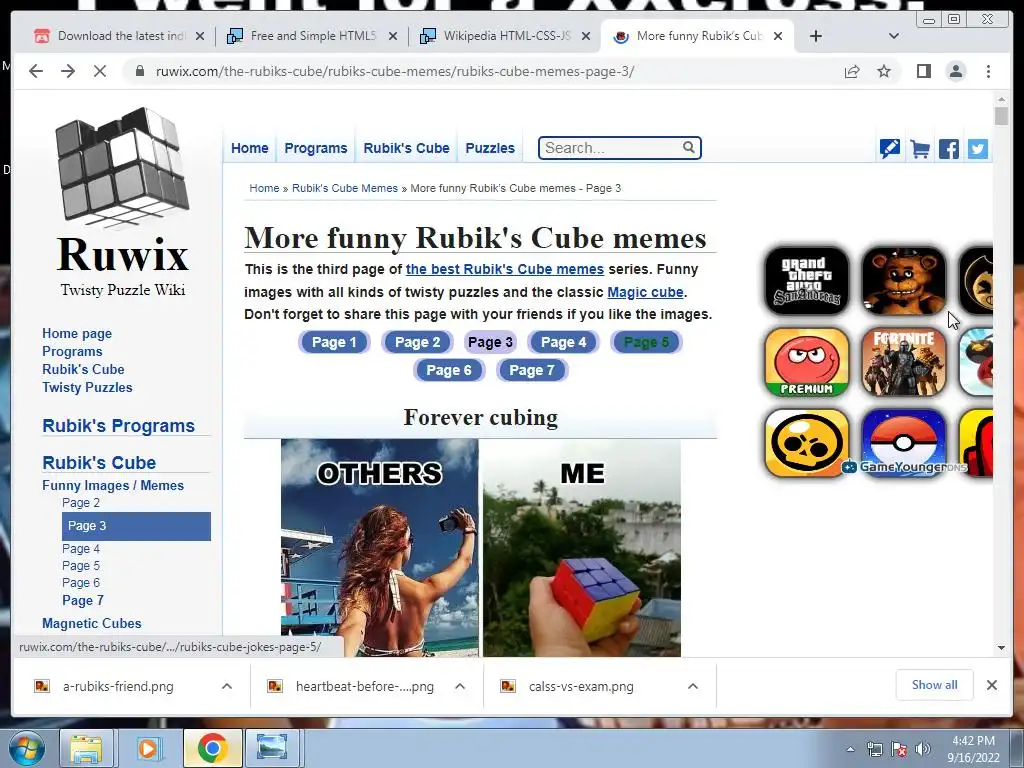This screenshot has width=1024, height=768.
Task: Open the Pokeball game icon
Action: (x=904, y=443)
